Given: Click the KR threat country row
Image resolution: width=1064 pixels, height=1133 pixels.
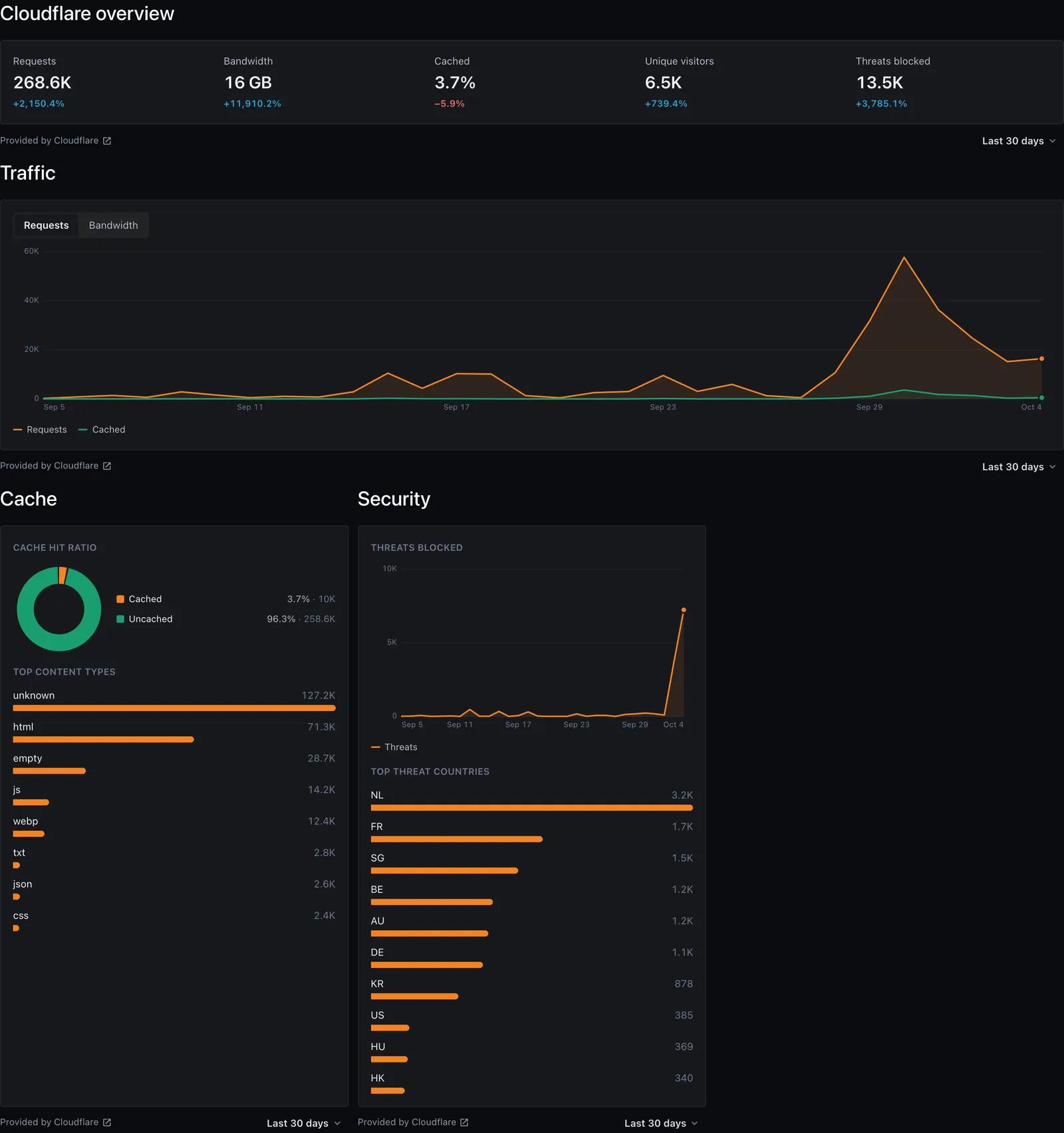Looking at the screenshot, I should click(x=532, y=989).
